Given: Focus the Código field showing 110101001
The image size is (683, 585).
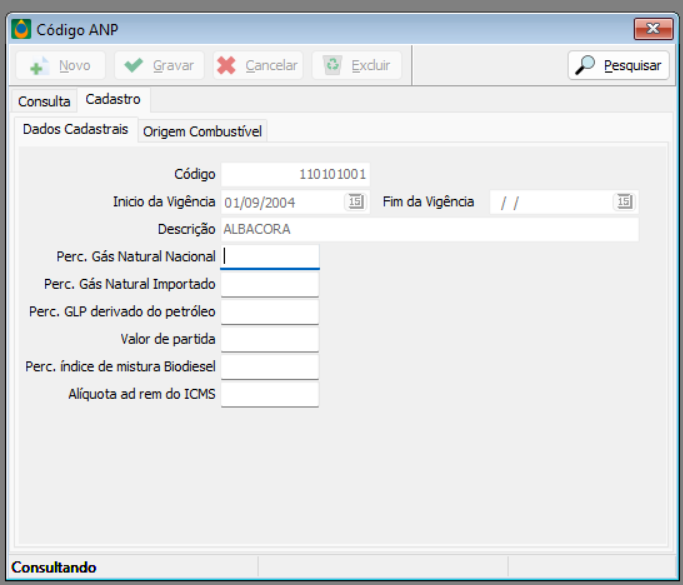Looking at the screenshot, I should (295, 174).
